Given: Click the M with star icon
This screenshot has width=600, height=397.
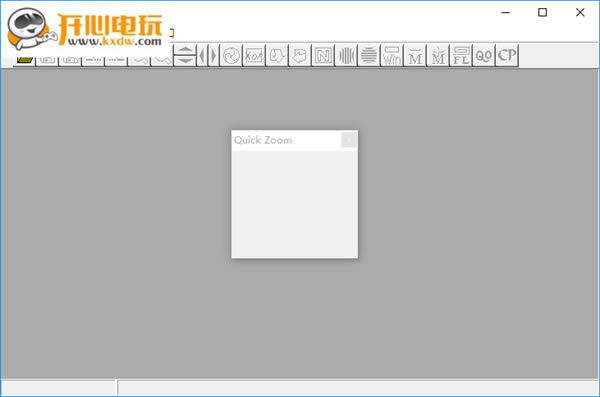Looking at the screenshot, I should tap(438, 56).
